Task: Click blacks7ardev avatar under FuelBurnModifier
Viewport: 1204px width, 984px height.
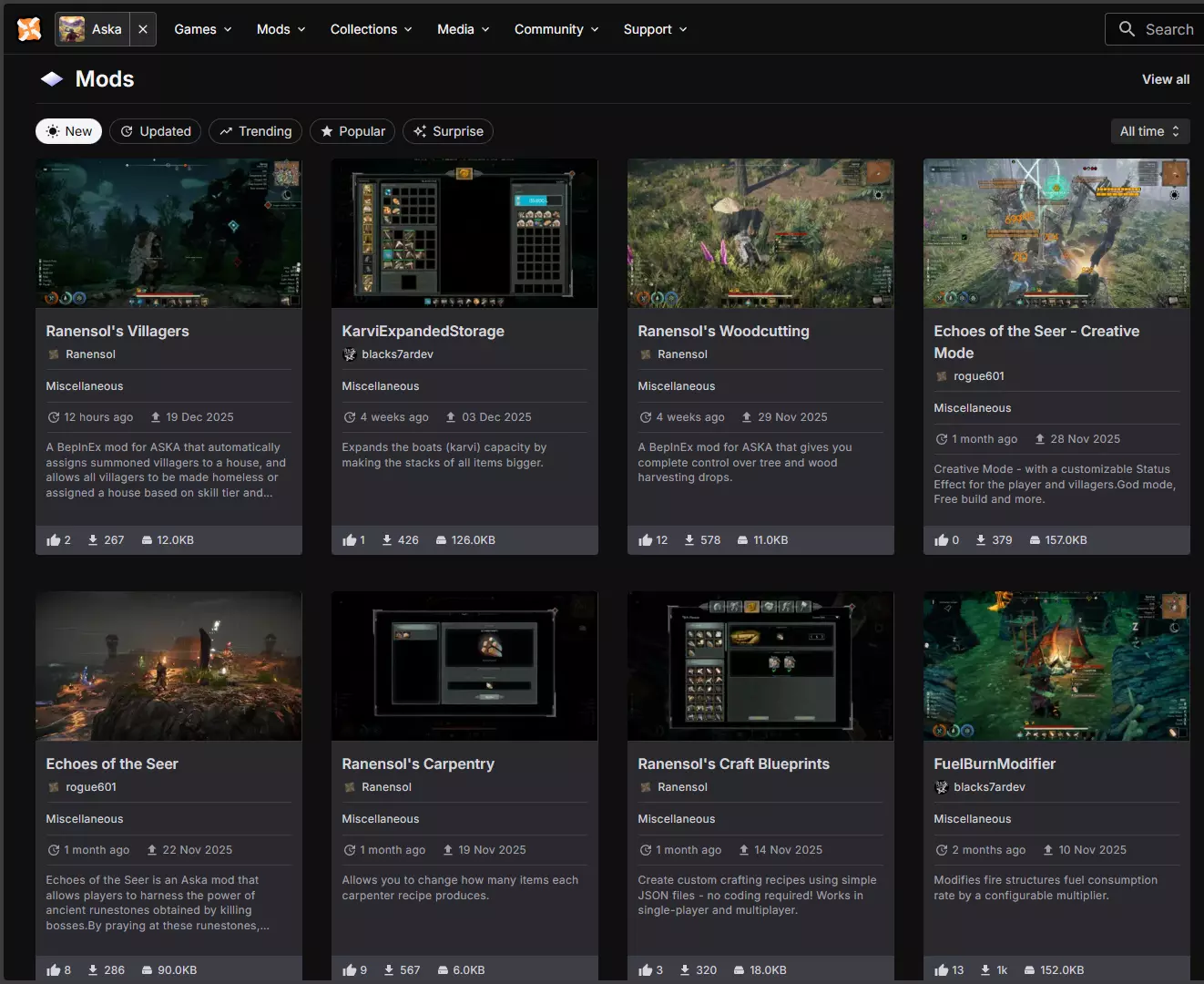Action: (942, 787)
